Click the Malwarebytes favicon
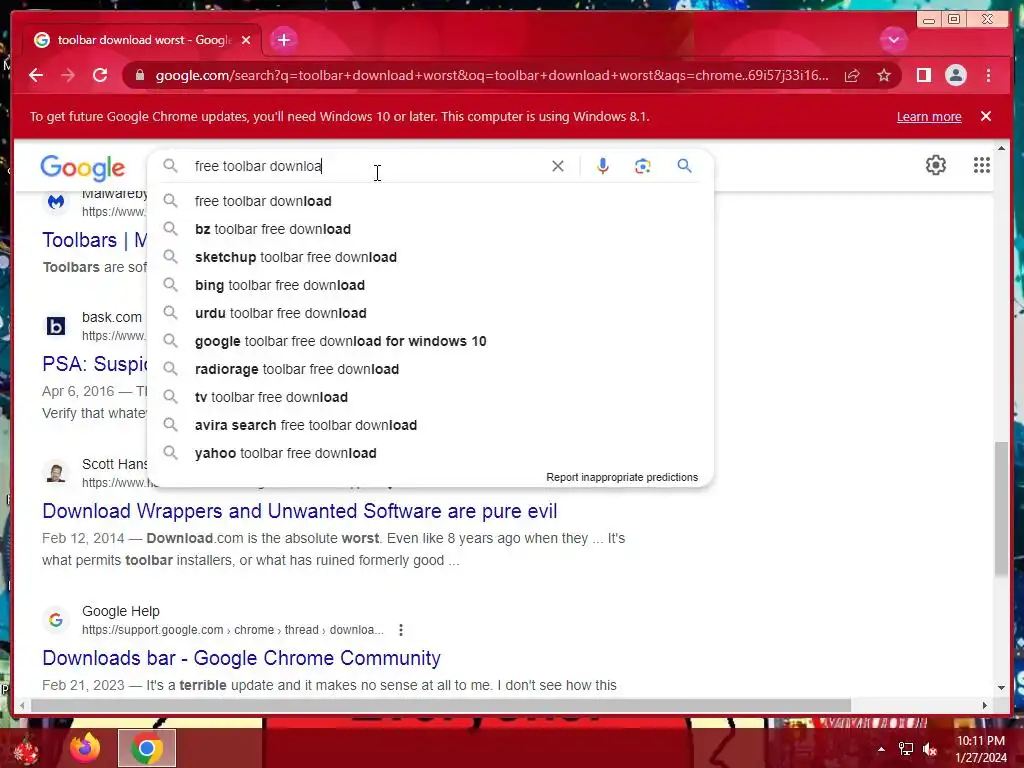This screenshot has height=768, width=1024. point(56,202)
